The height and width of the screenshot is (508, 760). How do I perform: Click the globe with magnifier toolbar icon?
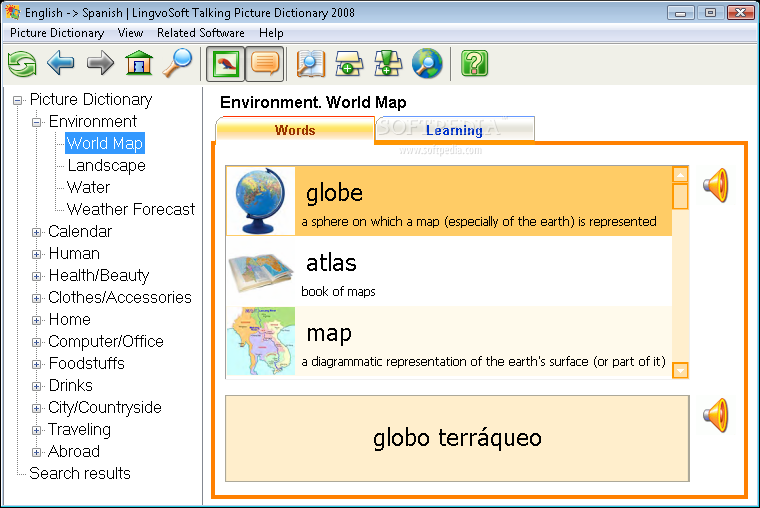coord(427,64)
